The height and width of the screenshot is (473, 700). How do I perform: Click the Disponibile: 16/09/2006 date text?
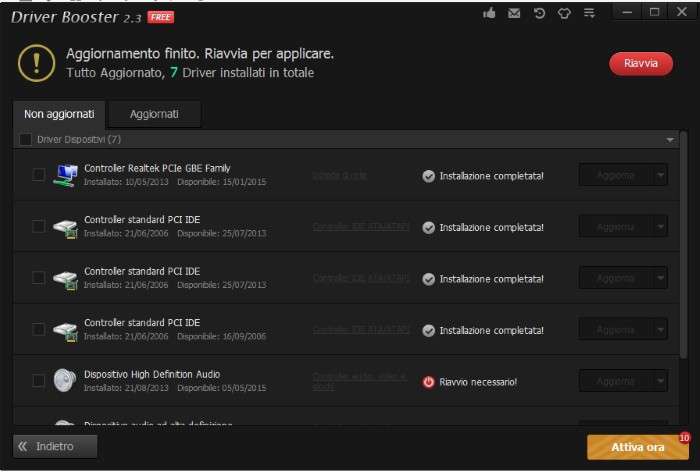(x=221, y=336)
